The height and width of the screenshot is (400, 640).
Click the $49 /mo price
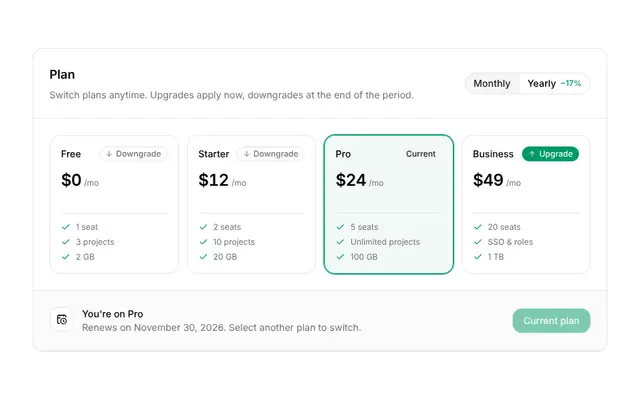pyautogui.click(x=497, y=180)
